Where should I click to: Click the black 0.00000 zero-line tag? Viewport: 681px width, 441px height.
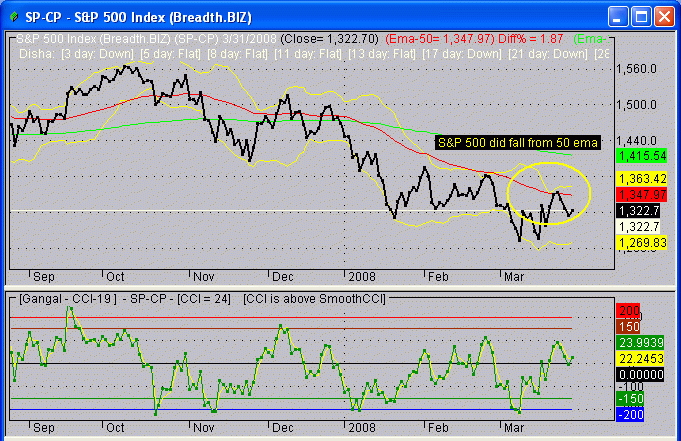pyautogui.click(x=641, y=375)
